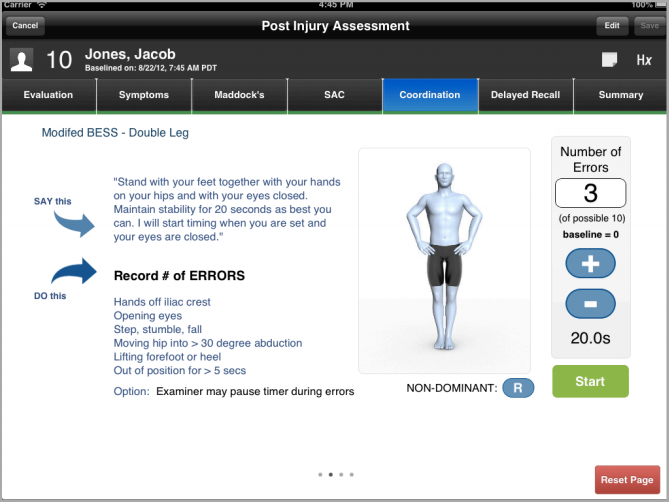Tap the 'baseline = 0' label

[591, 235]
